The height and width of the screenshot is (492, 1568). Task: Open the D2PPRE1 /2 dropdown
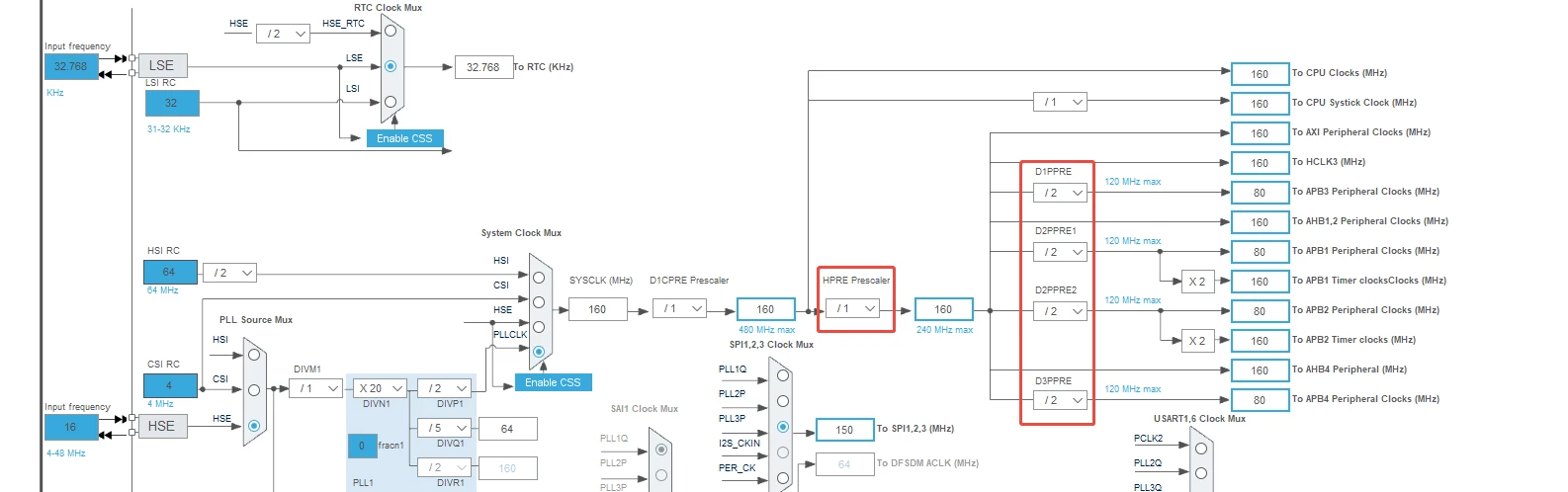click(x=1061, y=252)
